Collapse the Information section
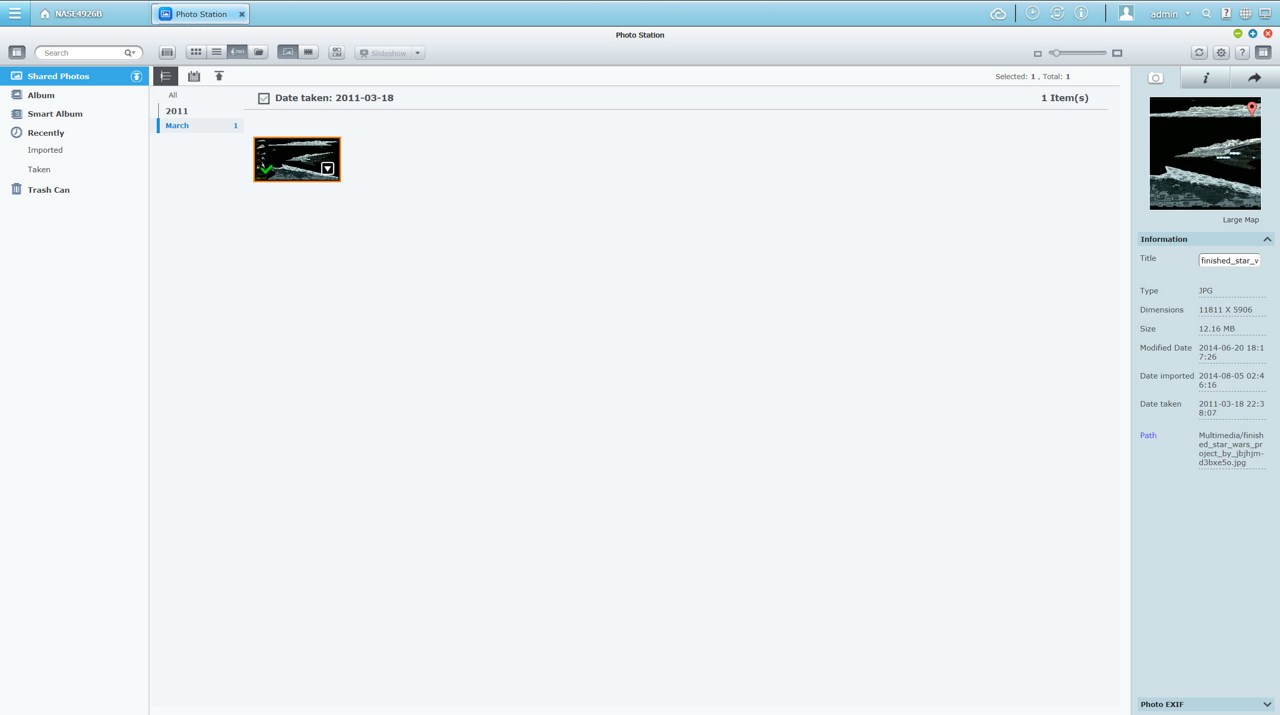This screenshot has height=715, width=1280. pos(1267,239)
